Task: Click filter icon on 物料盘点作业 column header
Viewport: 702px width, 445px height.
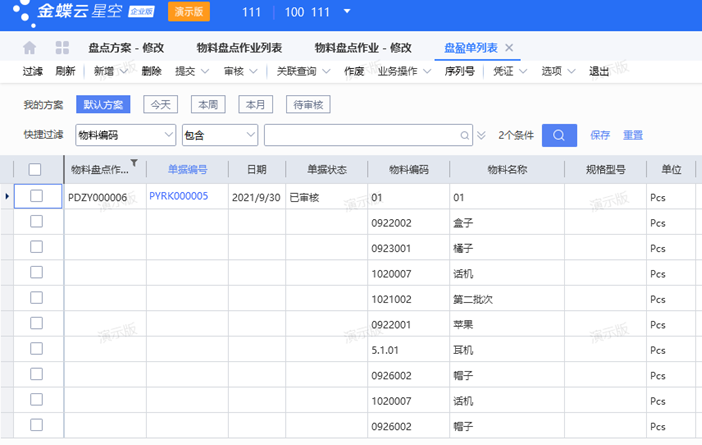Action: click(135, 164)
